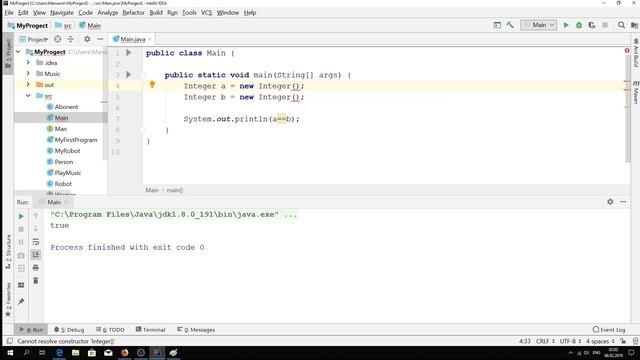Open the Navigate menu
The height and width of the screenshot is (360, 640).
(x=62, y=13)
